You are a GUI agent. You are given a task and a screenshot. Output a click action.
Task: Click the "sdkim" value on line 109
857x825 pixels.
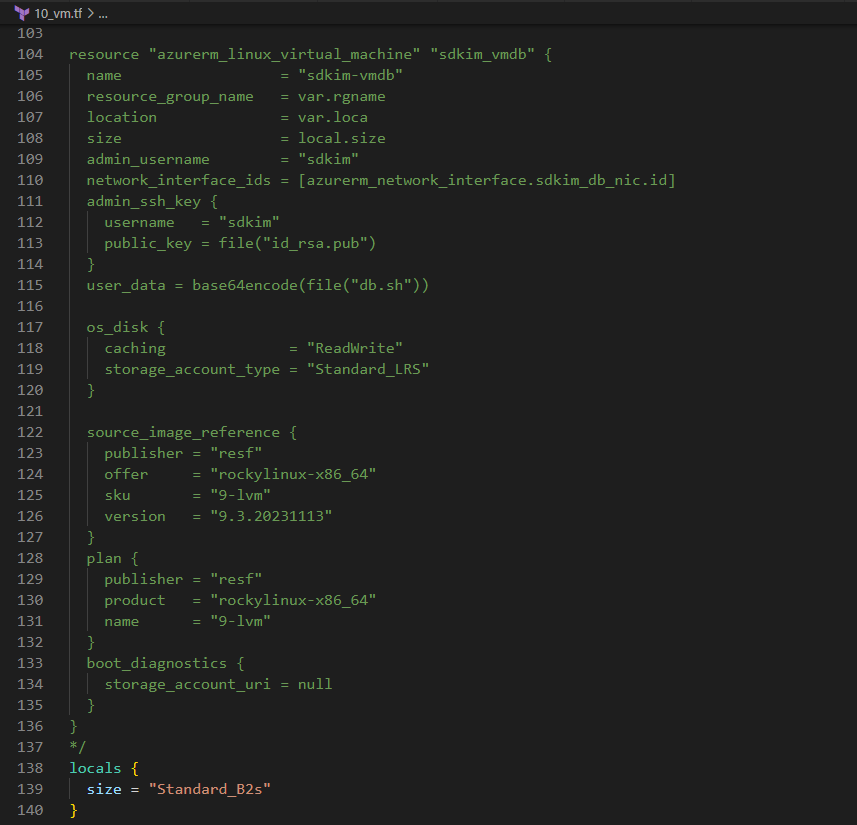coord(328,159)
